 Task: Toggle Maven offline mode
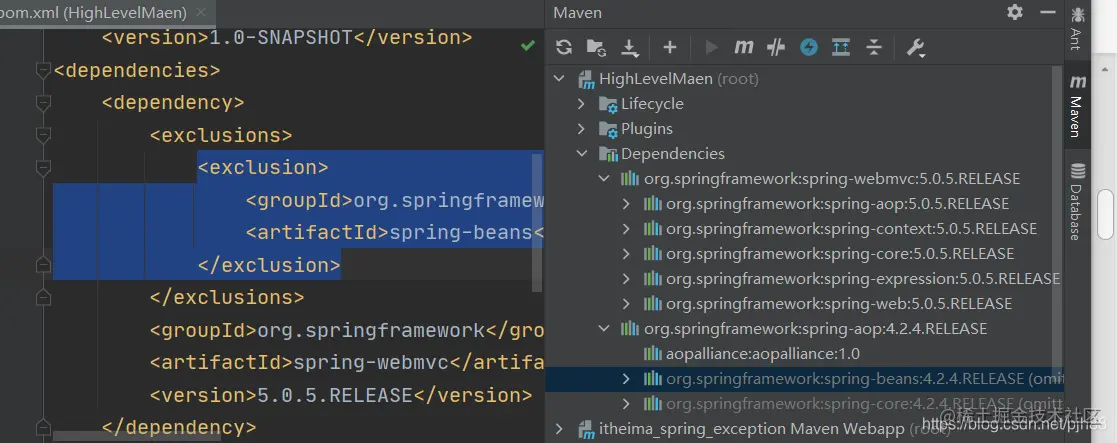[809, 48]
